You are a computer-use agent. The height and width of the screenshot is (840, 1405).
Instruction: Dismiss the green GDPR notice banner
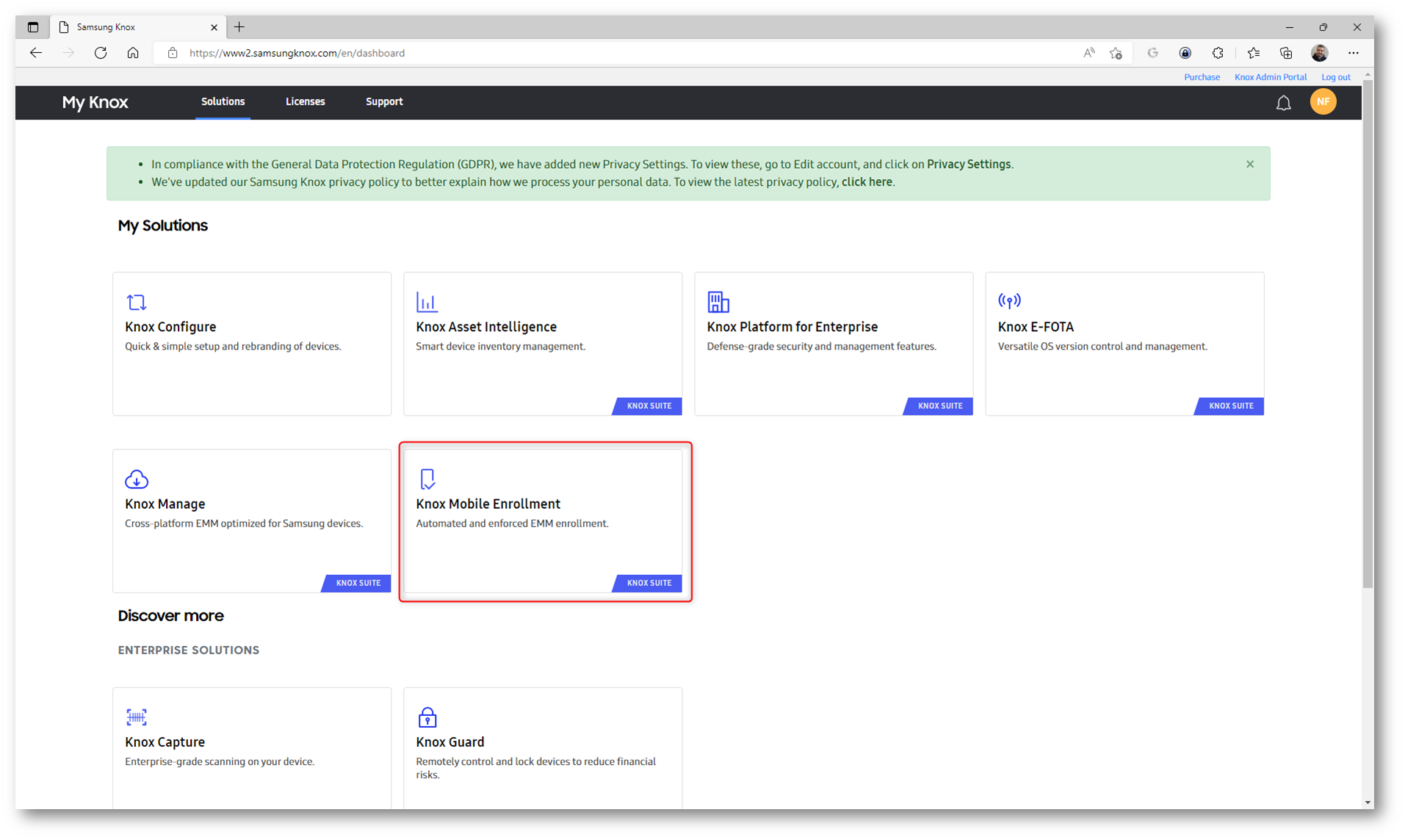[x=1249, y=164]
